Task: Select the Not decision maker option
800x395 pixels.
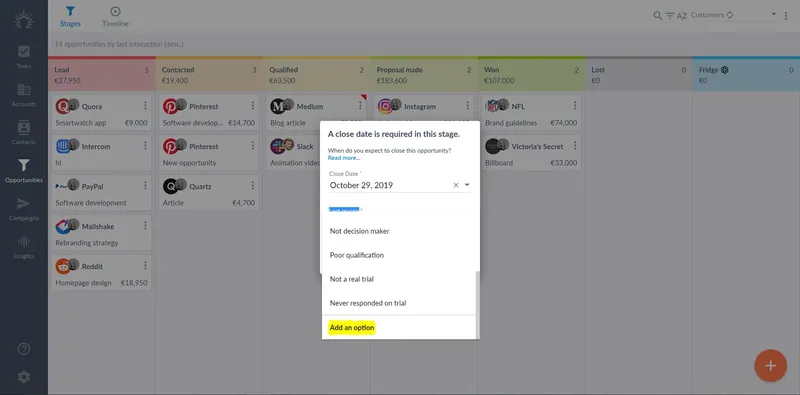Action: [x=399, y=231]
